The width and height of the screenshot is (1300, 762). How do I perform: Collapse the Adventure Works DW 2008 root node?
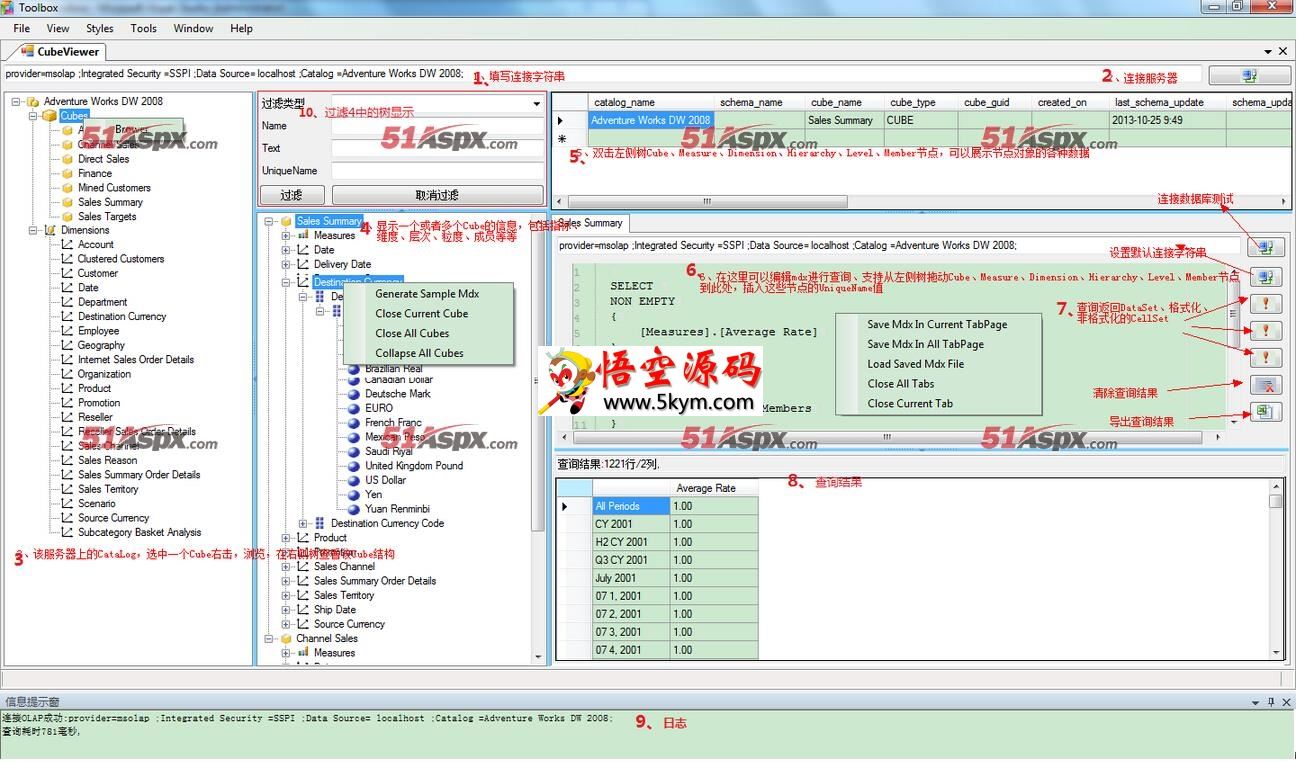pos(16,101)
